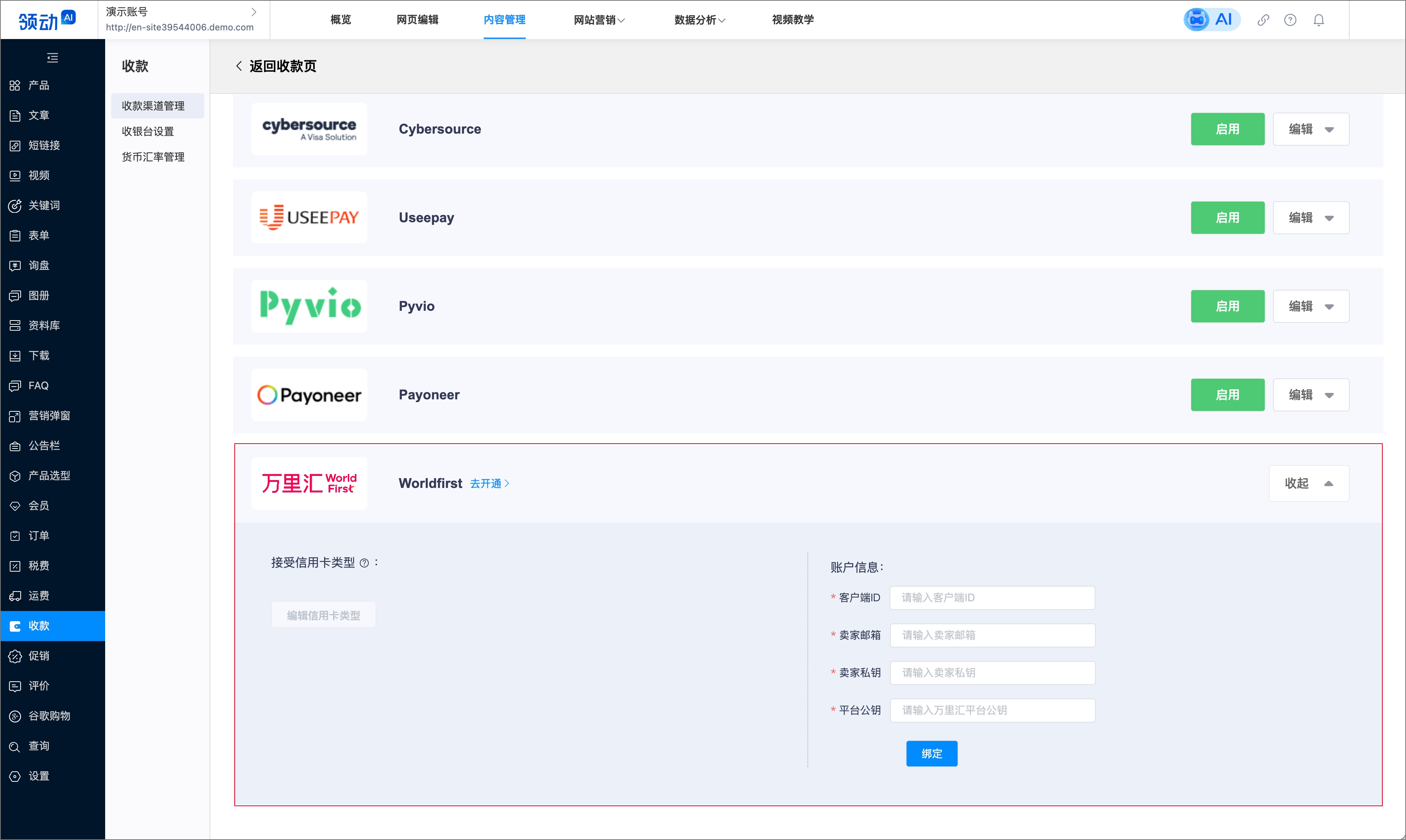
Task: Enable the Useepay payment channel
Action: click(x=1227, y=218)
